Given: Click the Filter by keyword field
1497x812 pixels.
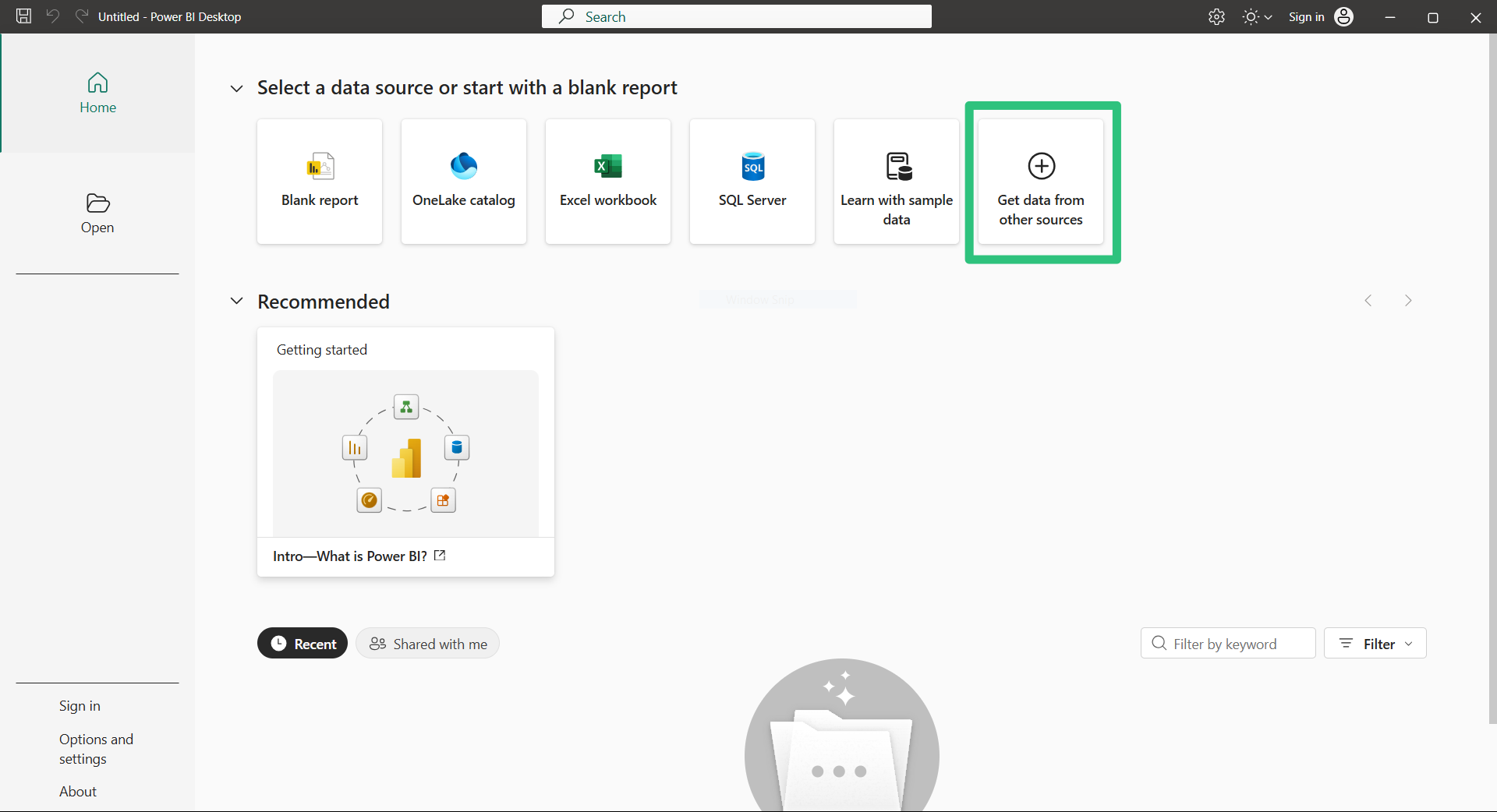Looking at the screenshot, I should coord(1228,643).
